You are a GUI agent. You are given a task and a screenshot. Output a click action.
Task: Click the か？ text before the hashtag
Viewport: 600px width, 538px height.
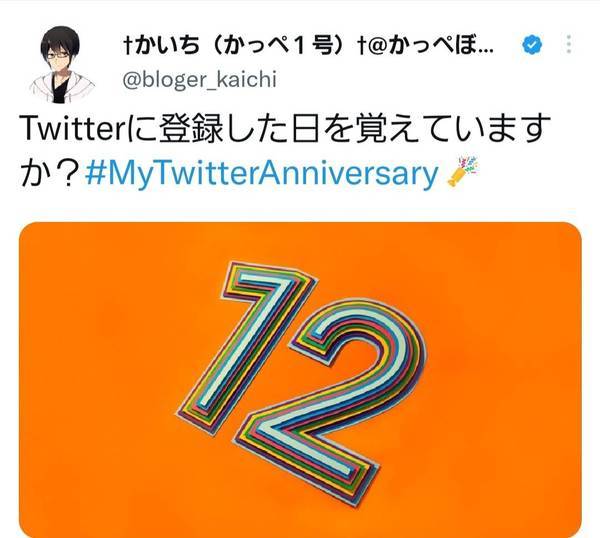(x=52, y=173)
